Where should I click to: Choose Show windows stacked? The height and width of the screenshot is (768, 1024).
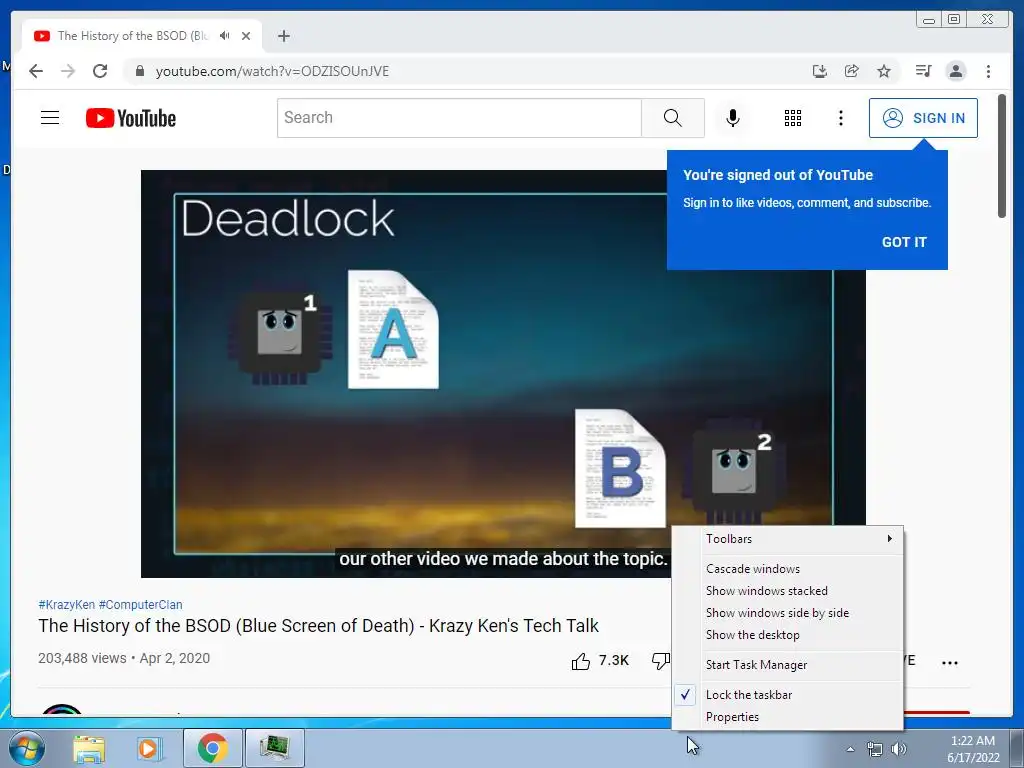[788, 591]
